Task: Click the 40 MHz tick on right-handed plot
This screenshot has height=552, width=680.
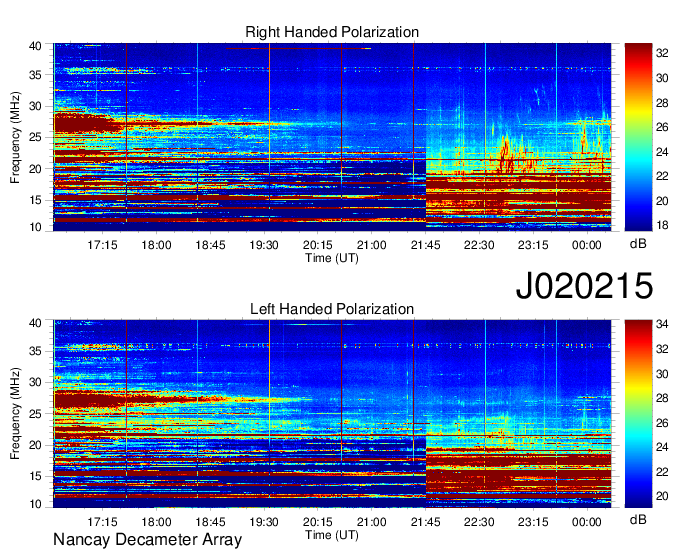Action: click(35, 46)
